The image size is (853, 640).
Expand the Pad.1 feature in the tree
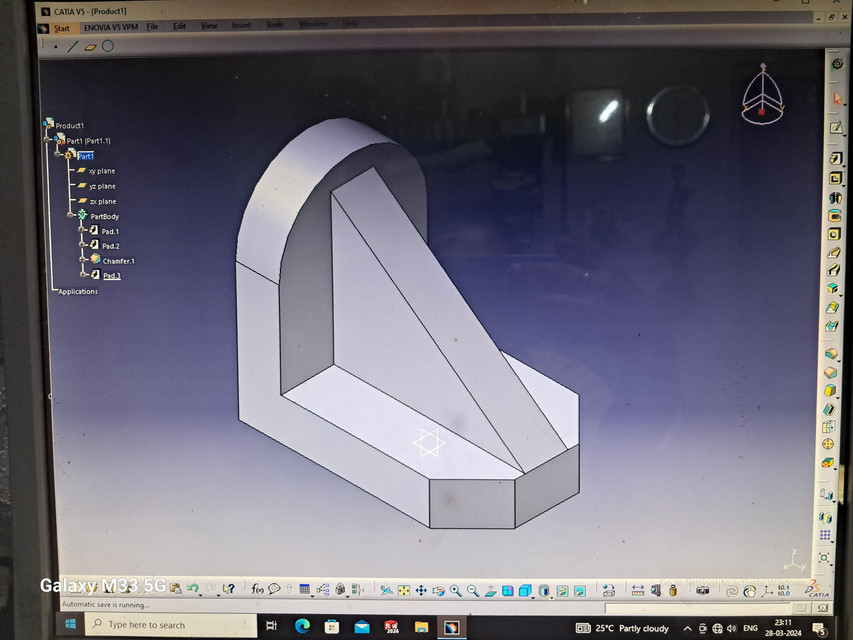[82, 231]
